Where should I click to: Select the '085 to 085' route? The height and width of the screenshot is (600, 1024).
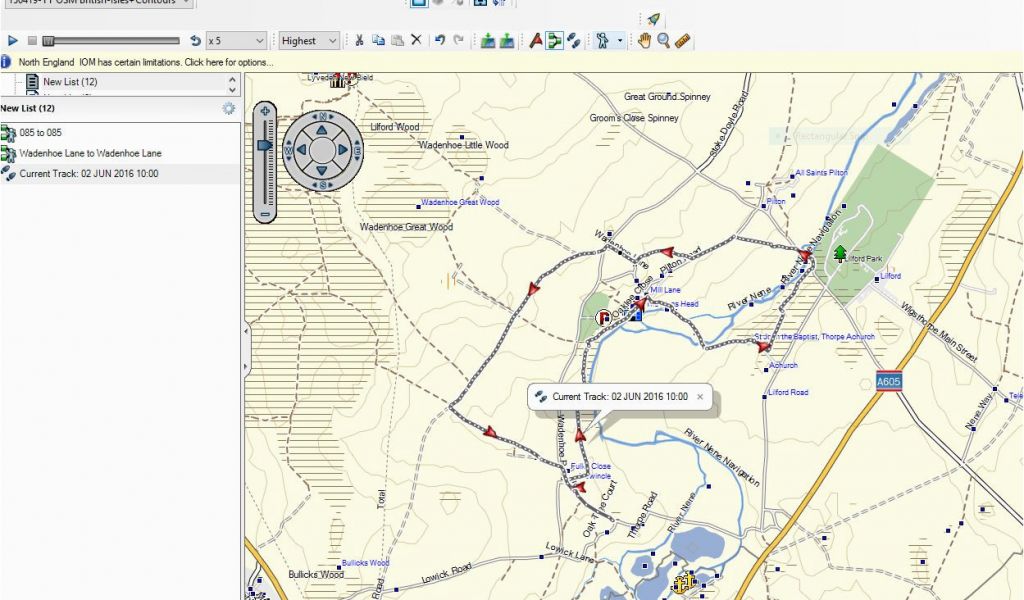click(40, 133)
